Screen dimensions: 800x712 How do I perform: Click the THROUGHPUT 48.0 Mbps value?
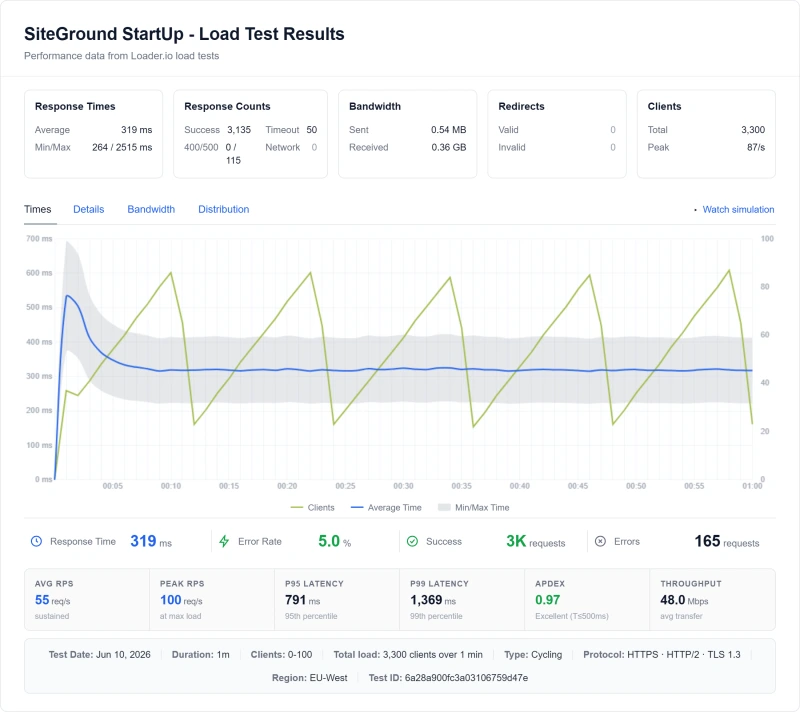click(684, 600)
